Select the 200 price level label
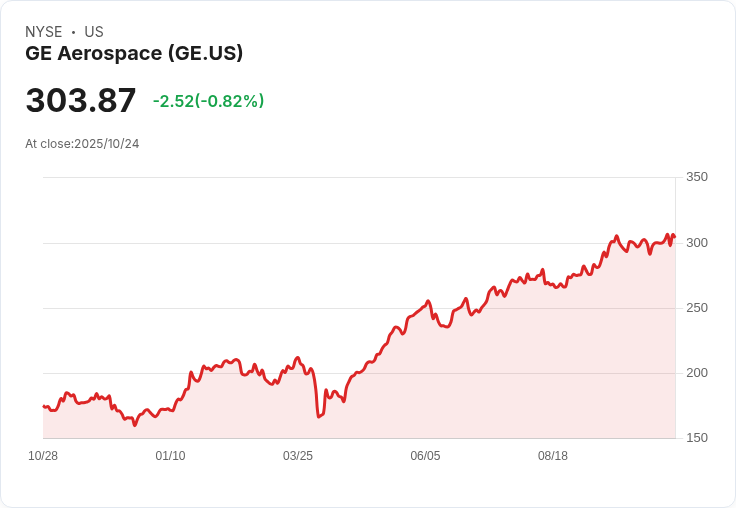This screenshot has height=508, width=736. tap(696, 373)
